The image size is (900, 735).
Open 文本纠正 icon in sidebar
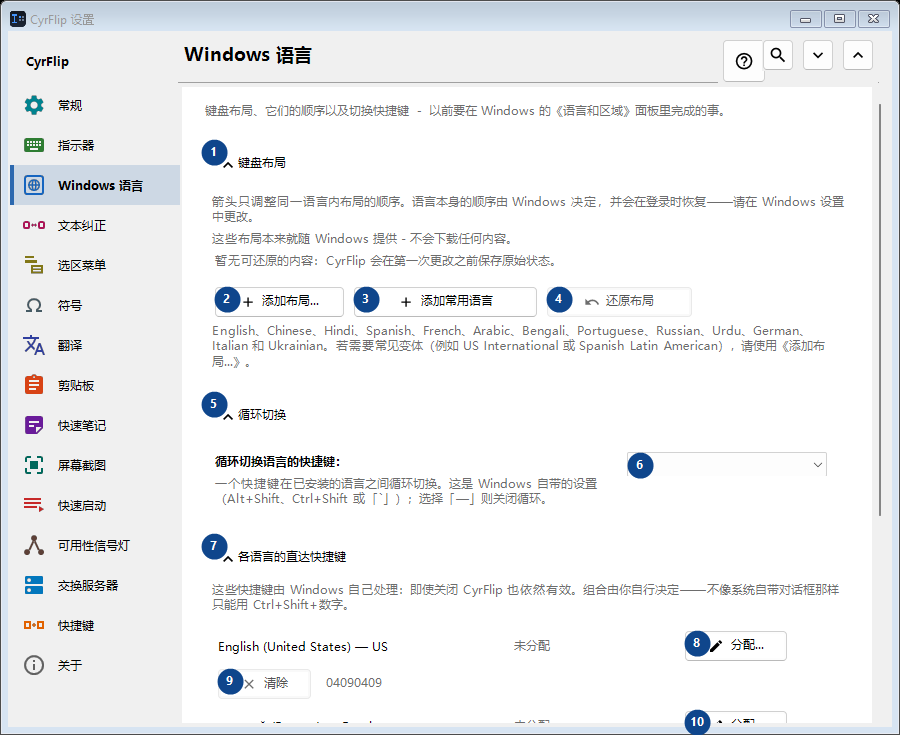coord(34,225)
